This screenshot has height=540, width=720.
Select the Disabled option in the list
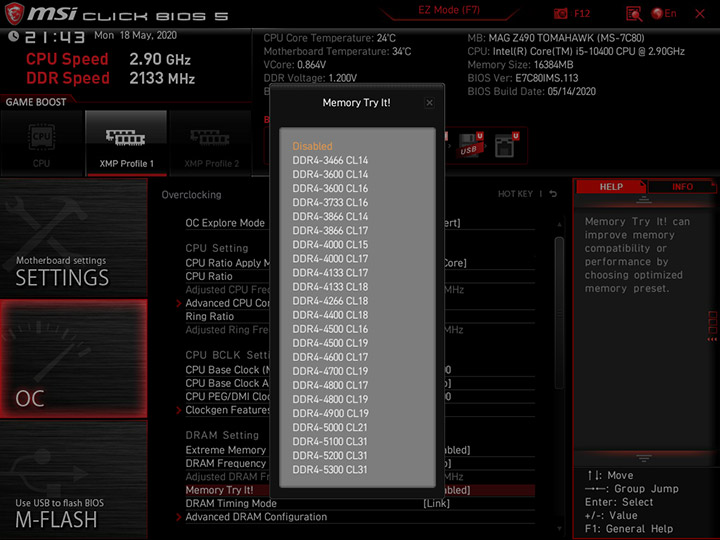[312, 146]
